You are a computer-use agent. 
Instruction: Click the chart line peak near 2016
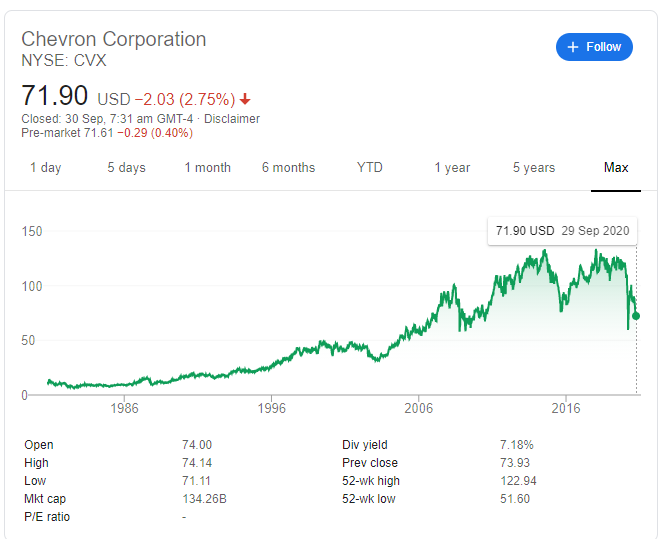[x=544, y=251]
